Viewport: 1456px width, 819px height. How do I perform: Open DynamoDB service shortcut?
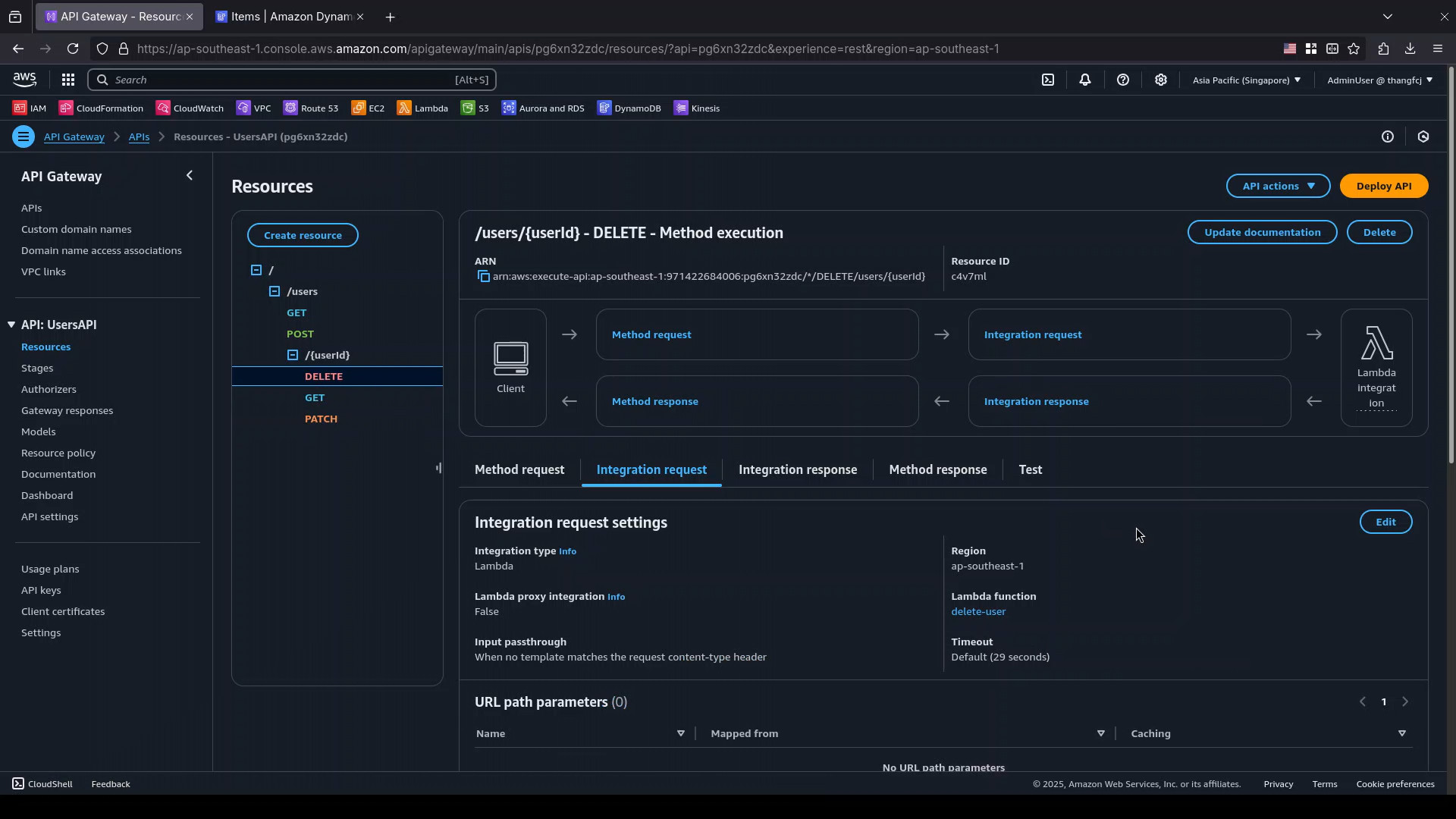point(629,108)
